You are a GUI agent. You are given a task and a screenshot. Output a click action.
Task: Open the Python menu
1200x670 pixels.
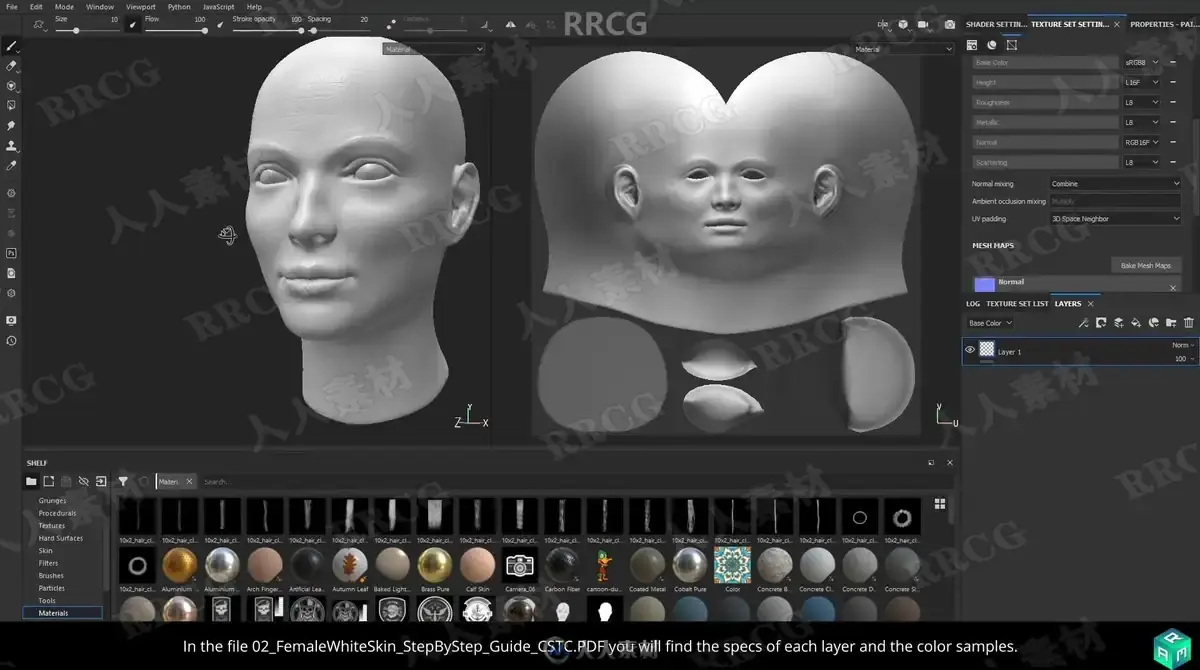179,6
